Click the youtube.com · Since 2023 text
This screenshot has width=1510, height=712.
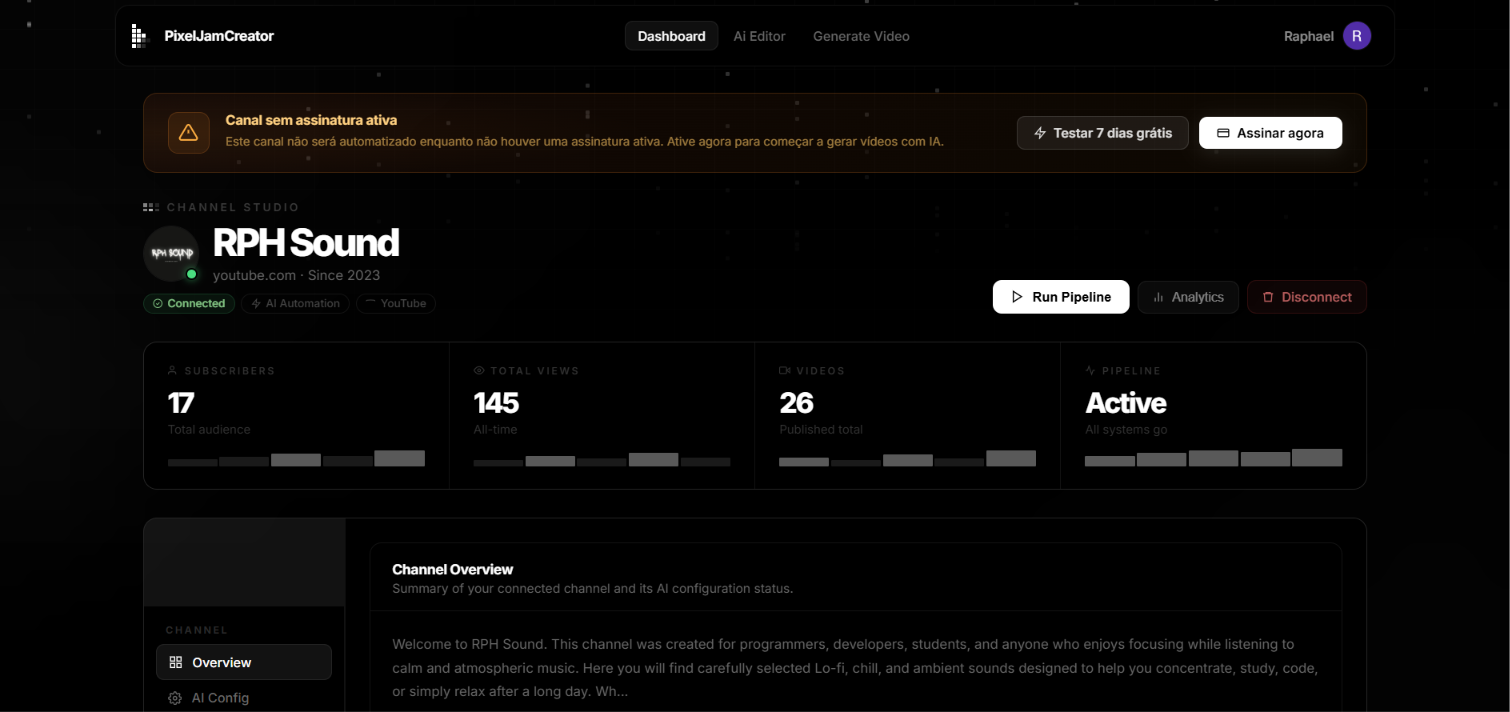[296, 275]
